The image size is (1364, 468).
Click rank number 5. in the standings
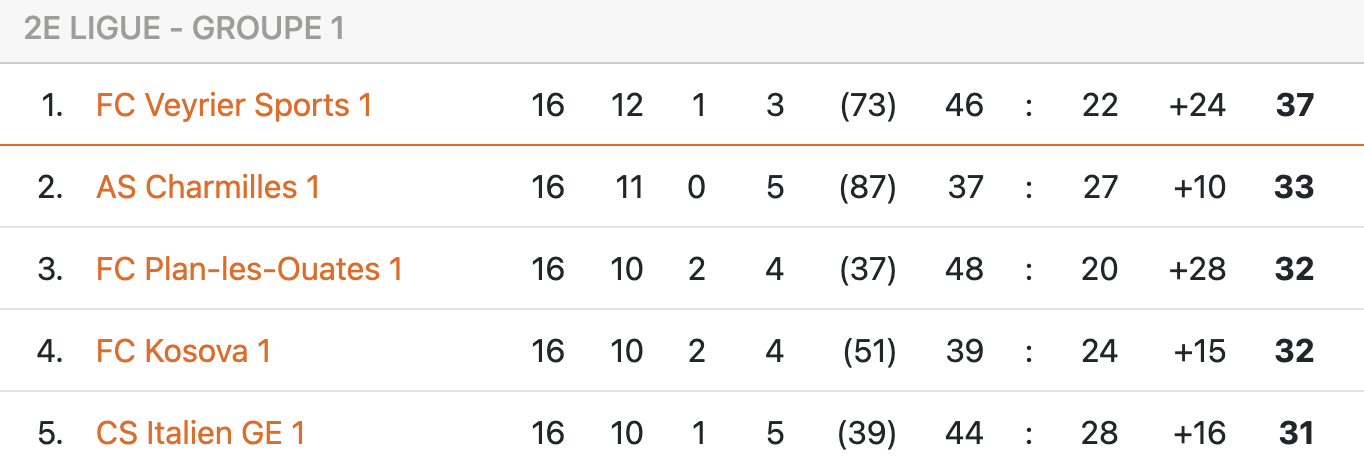(x=51, y=433)
